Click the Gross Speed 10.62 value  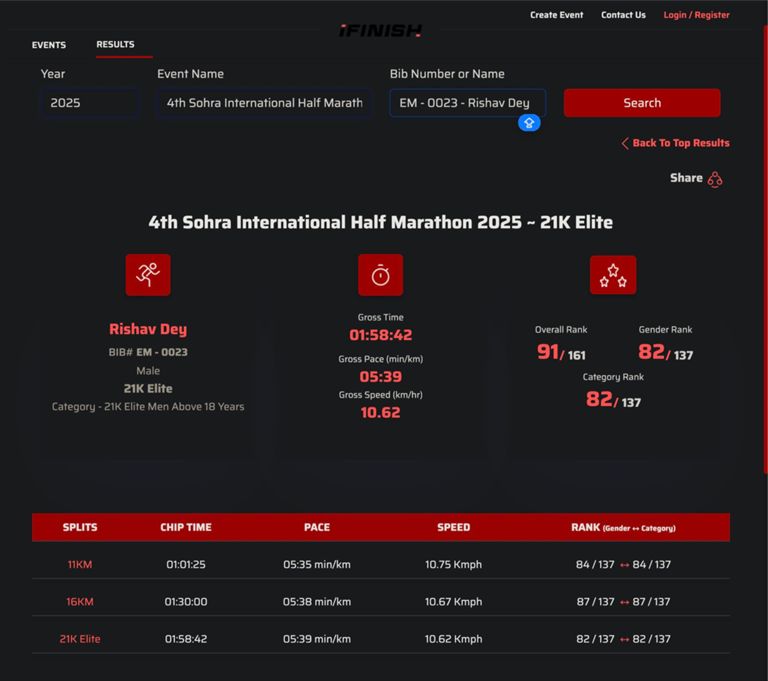pos(381,413)
